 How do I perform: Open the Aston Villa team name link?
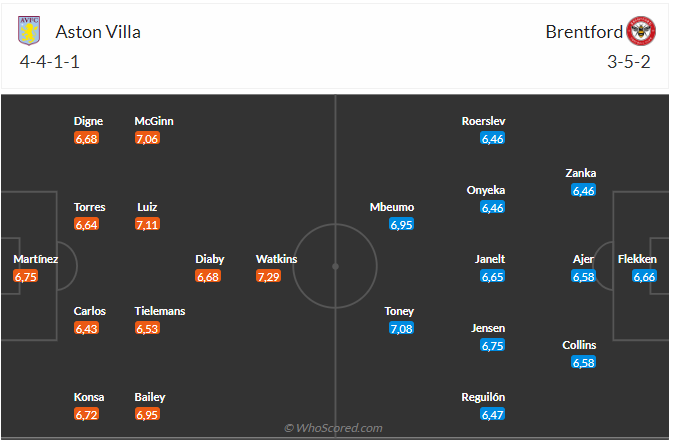tap(98, 31)
